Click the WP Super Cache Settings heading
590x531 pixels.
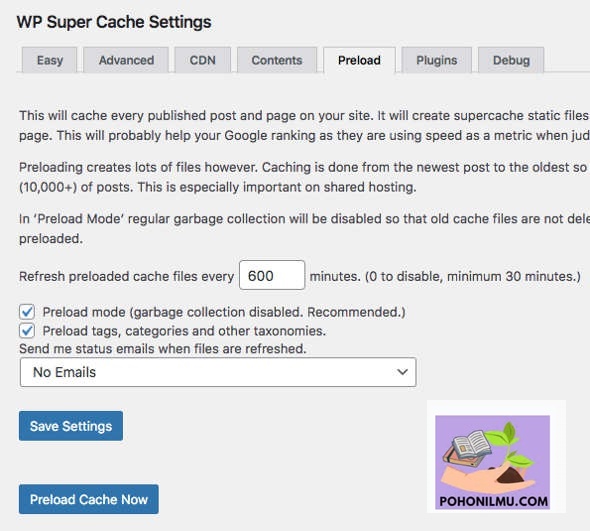pos(114,22)
